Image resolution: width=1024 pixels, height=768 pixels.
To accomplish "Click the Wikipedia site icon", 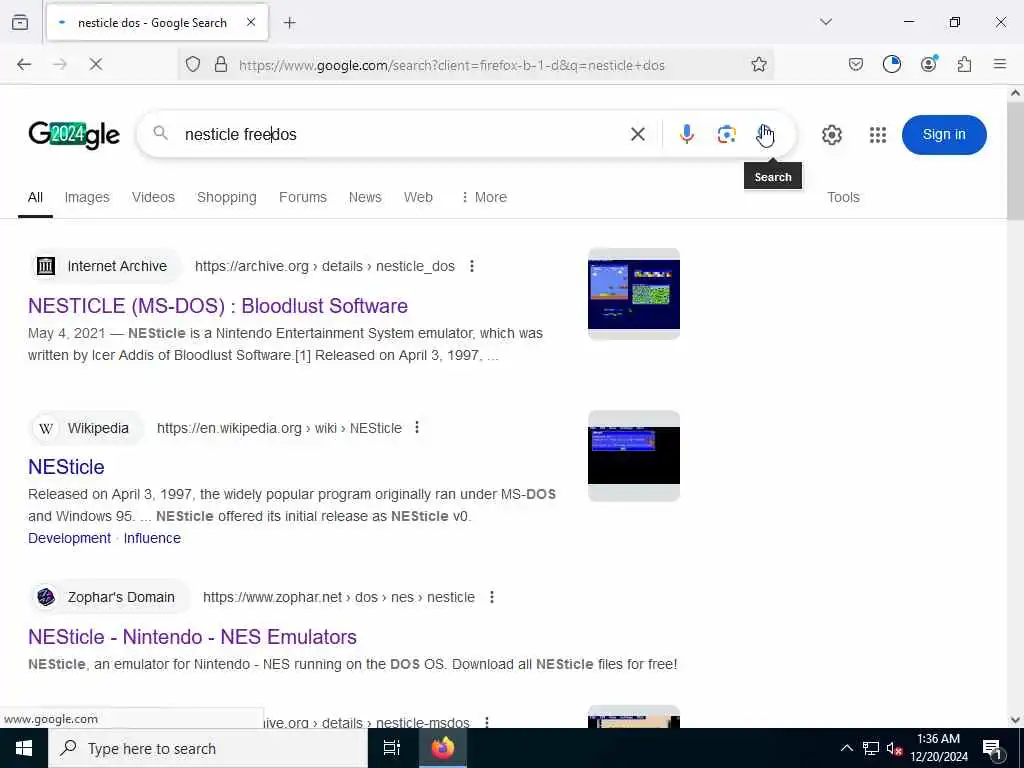I will click(x=46, y=428).
